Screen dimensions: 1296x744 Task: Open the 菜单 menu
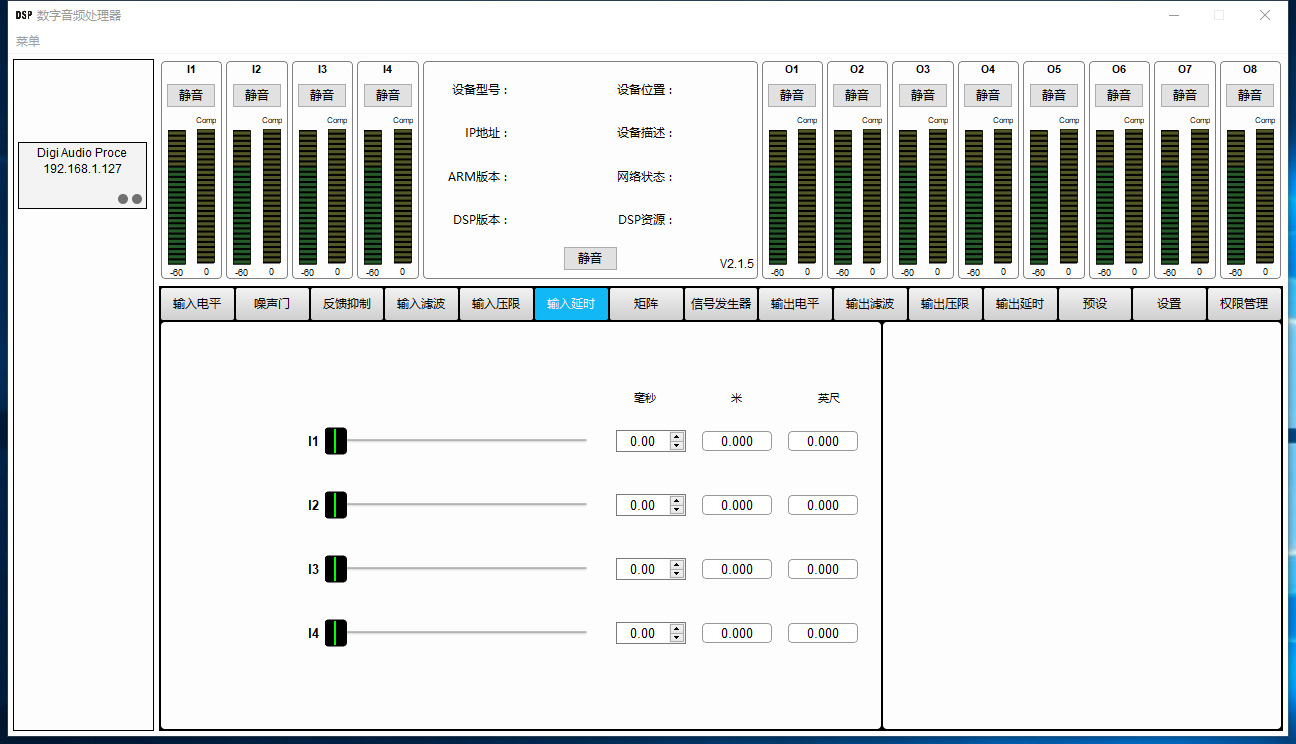point(28,41)
